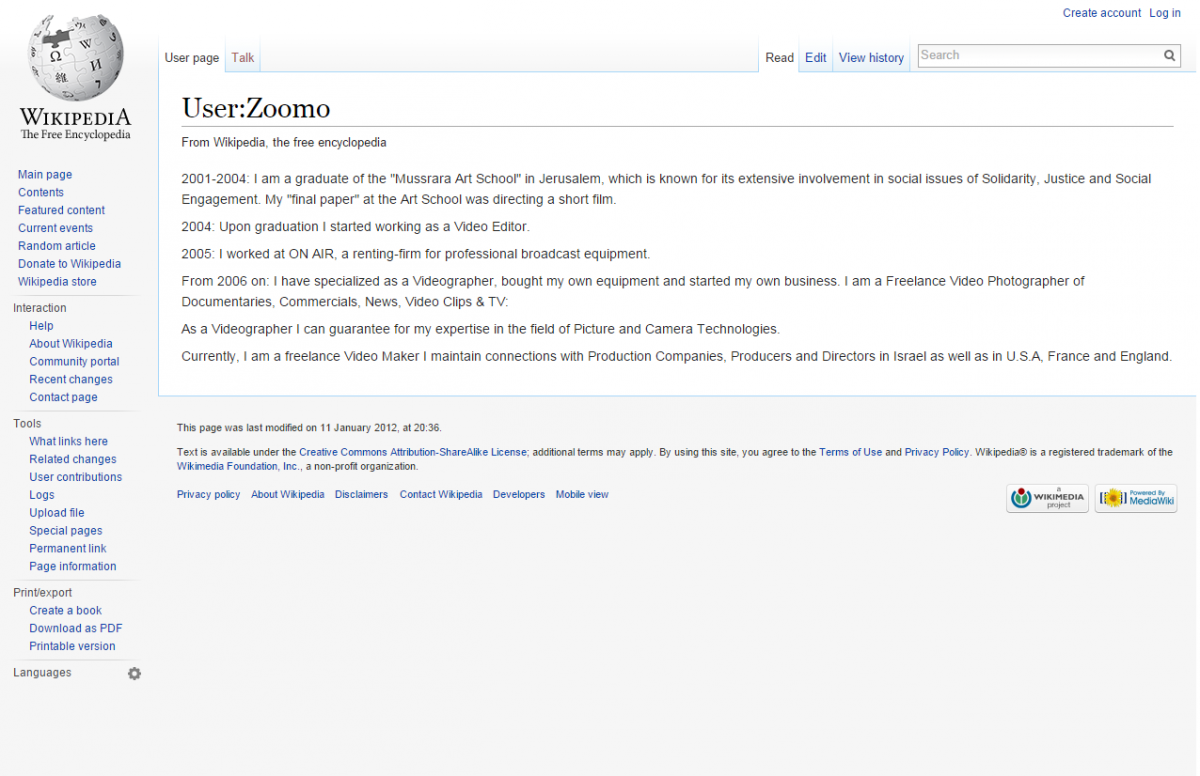
Task: Click the User:Zoomo page heading
Action: tap(256, 108)
